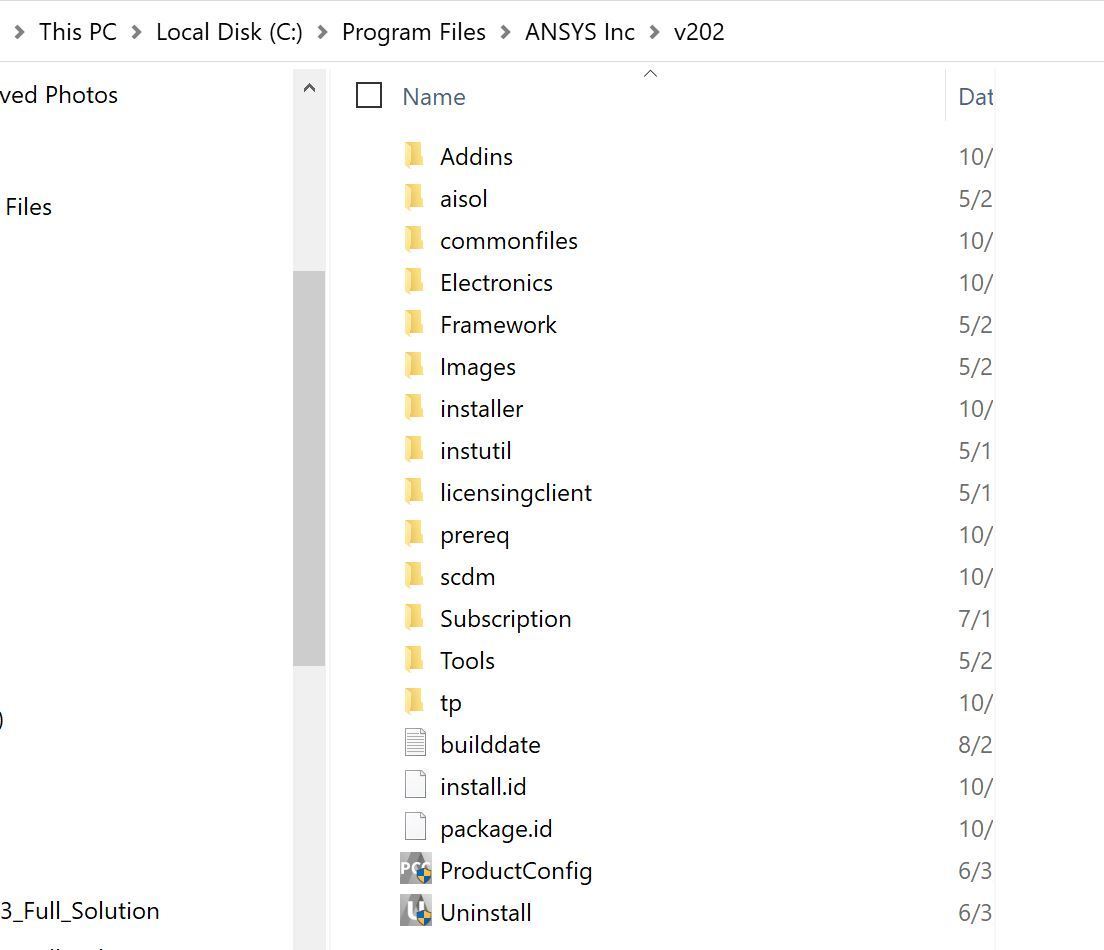Select the installer folder name
This screenshot has width=1104, height=950.
(x=482, y=408)
